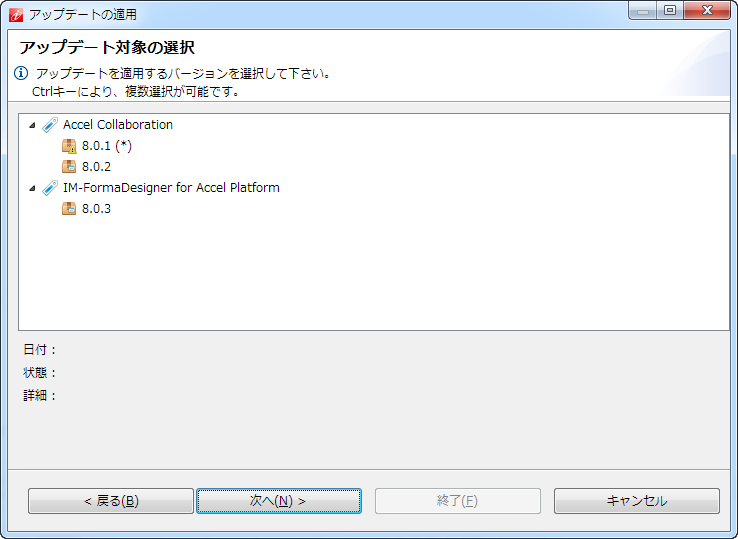Click the IM-FormaDesigner tag icon
The width and height of the screenshot is (738, 539).
click(50, 188)
